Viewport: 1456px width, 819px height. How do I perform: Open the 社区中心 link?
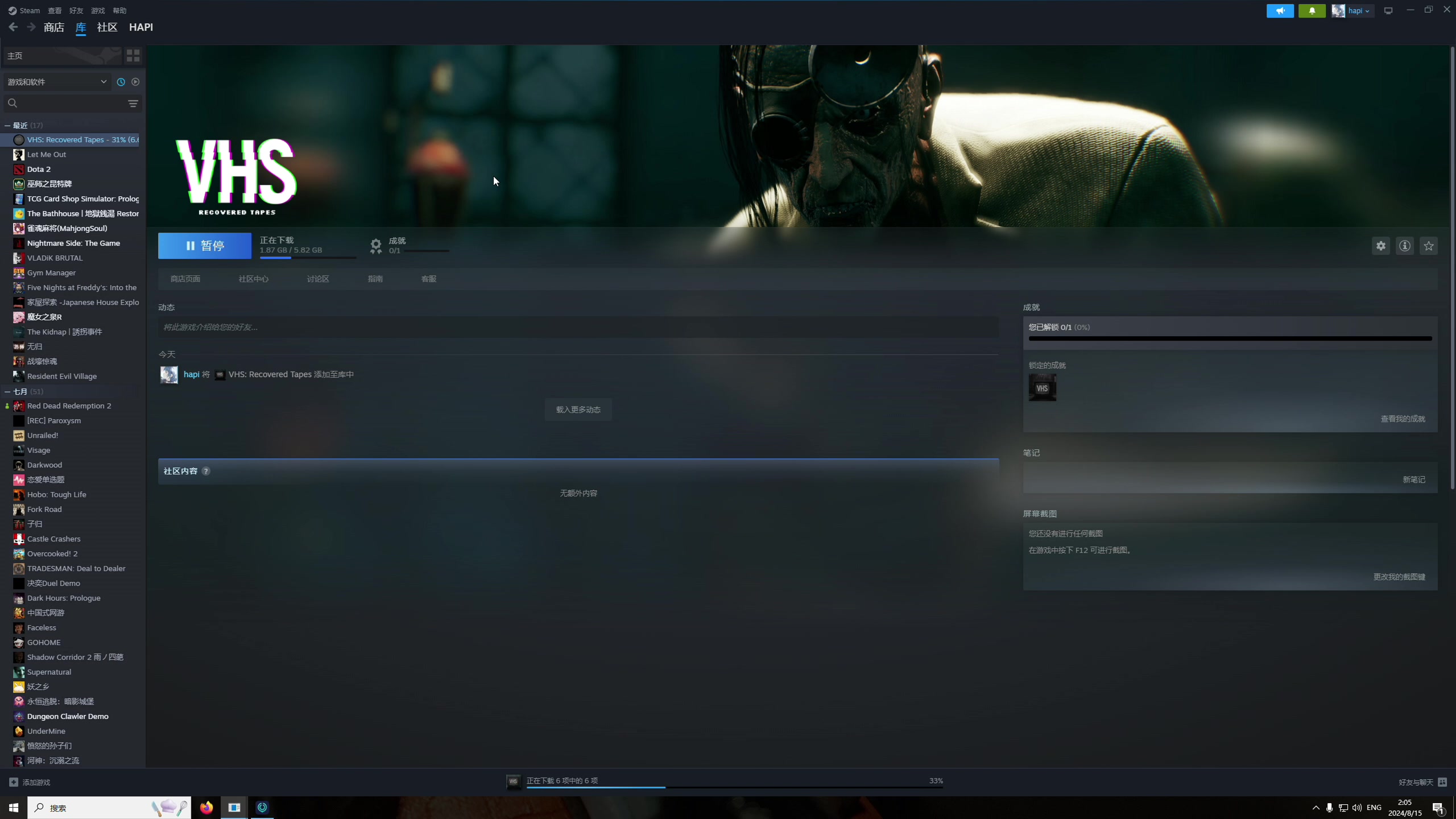254,279
